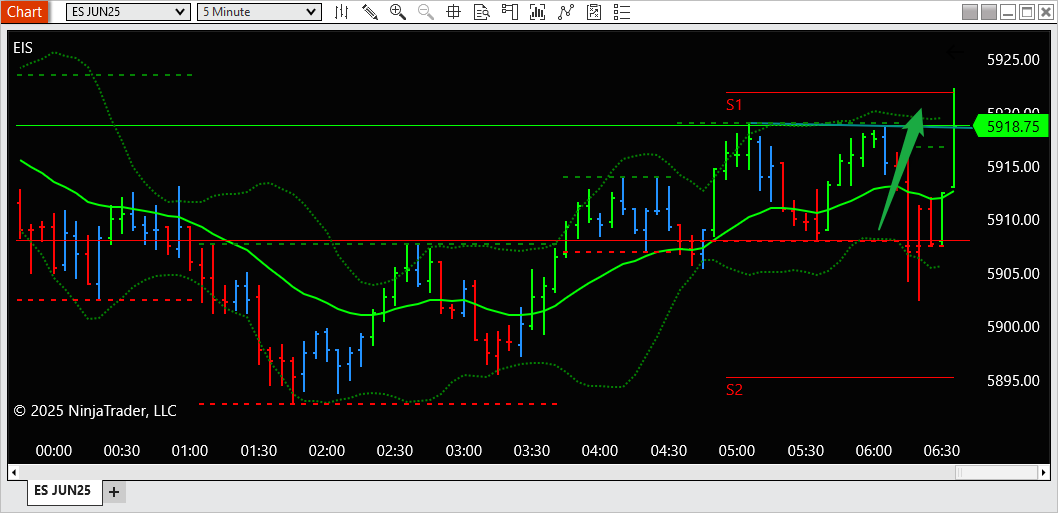Click the zoom in magnifier icon

point(398,11)
